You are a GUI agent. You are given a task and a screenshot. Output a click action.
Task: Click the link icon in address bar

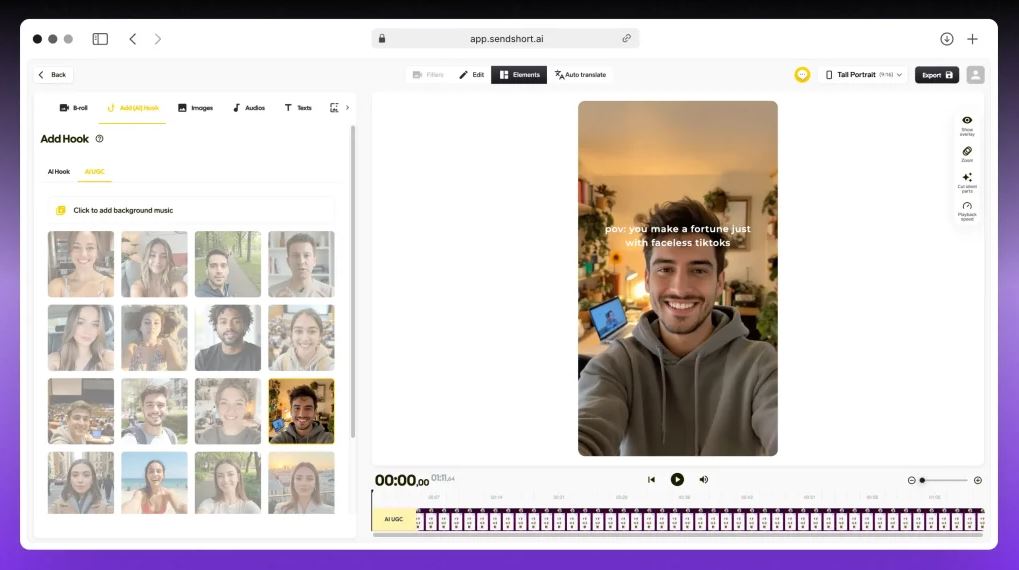pos(626,38)
